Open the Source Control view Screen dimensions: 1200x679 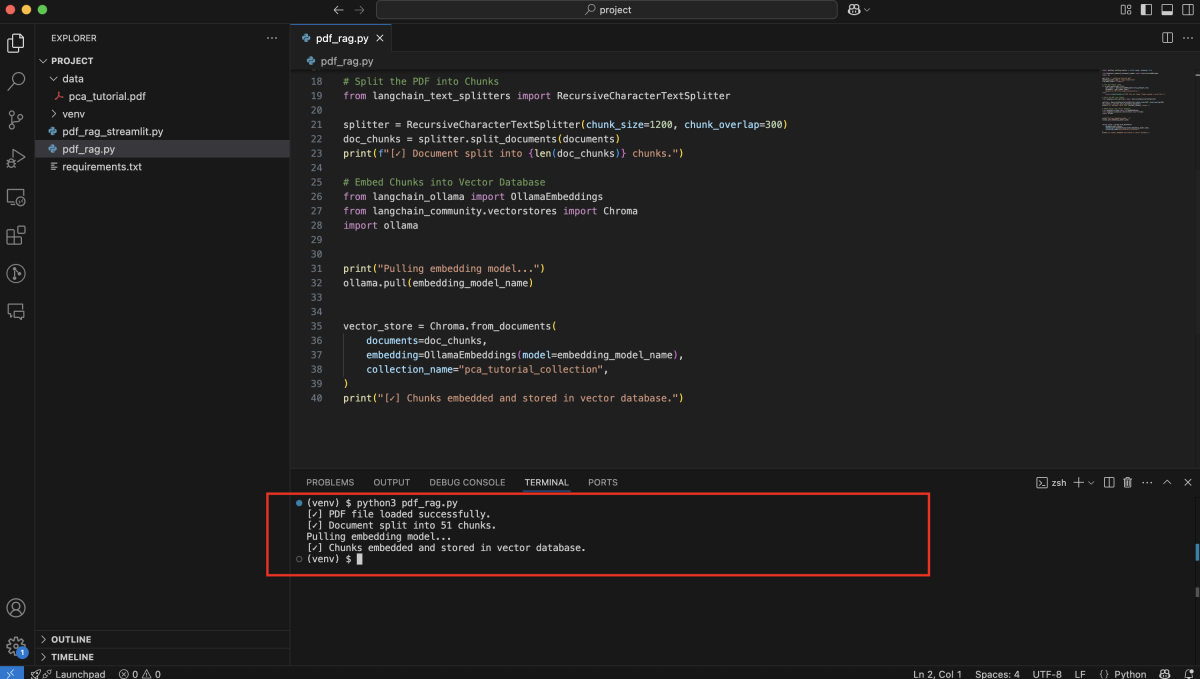tap(16, 120)
